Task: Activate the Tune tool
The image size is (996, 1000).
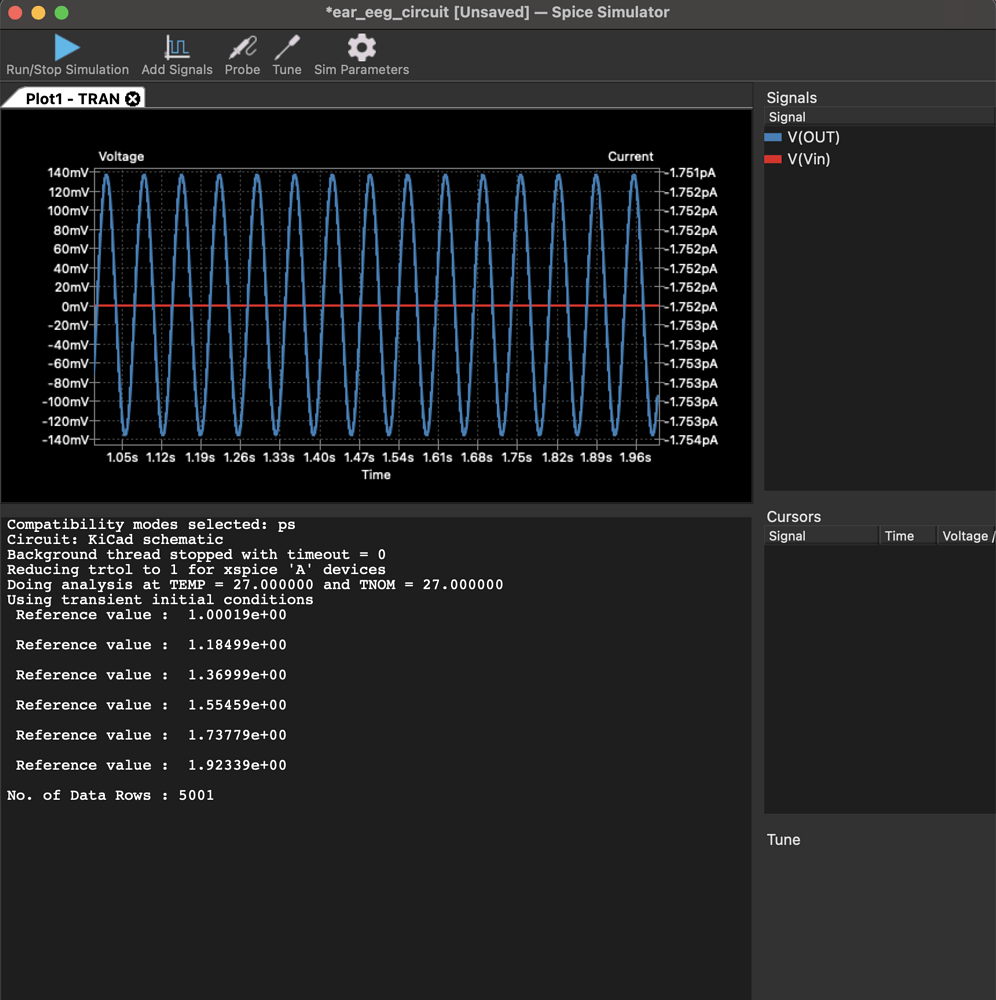Action: tap(287, 46)
